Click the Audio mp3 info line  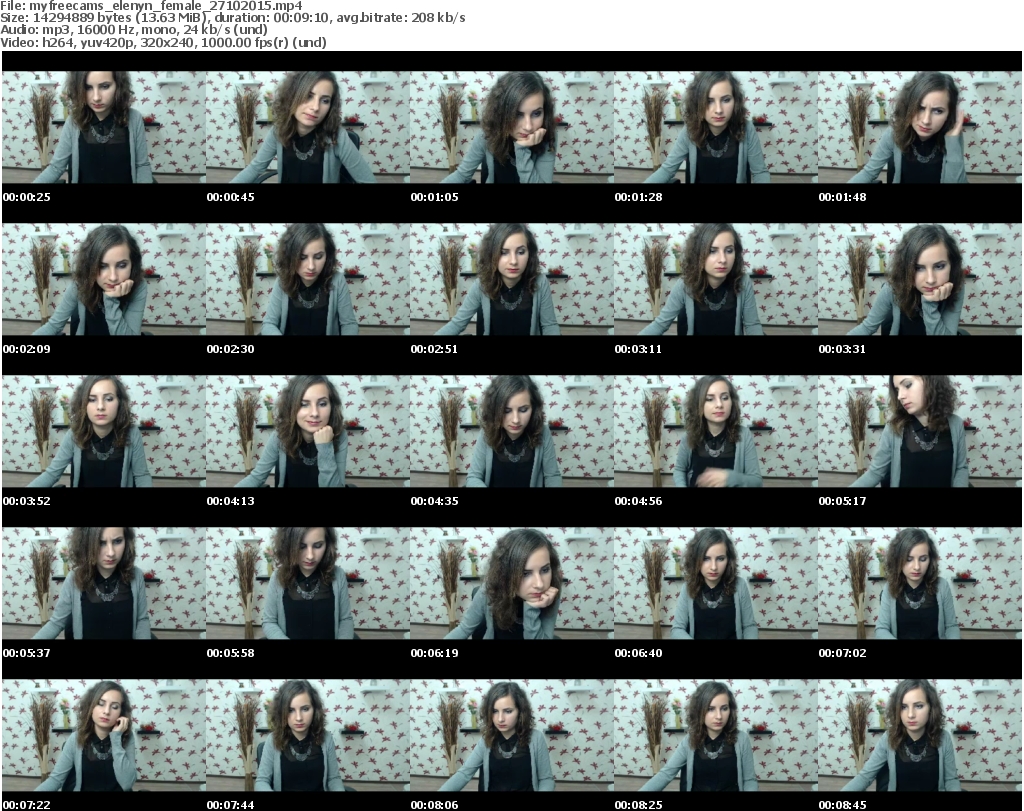134,30
